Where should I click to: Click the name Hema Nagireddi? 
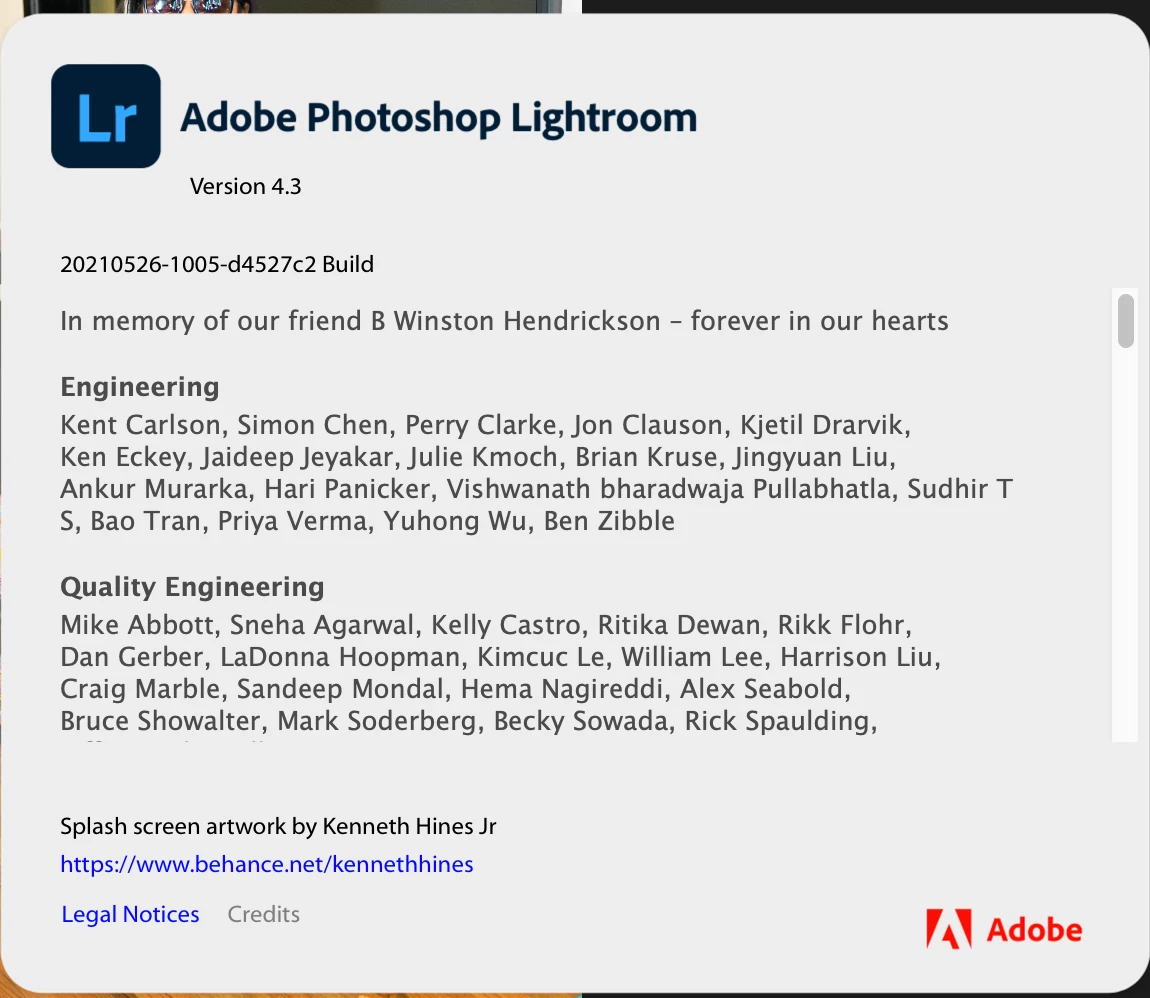(562, 689)
